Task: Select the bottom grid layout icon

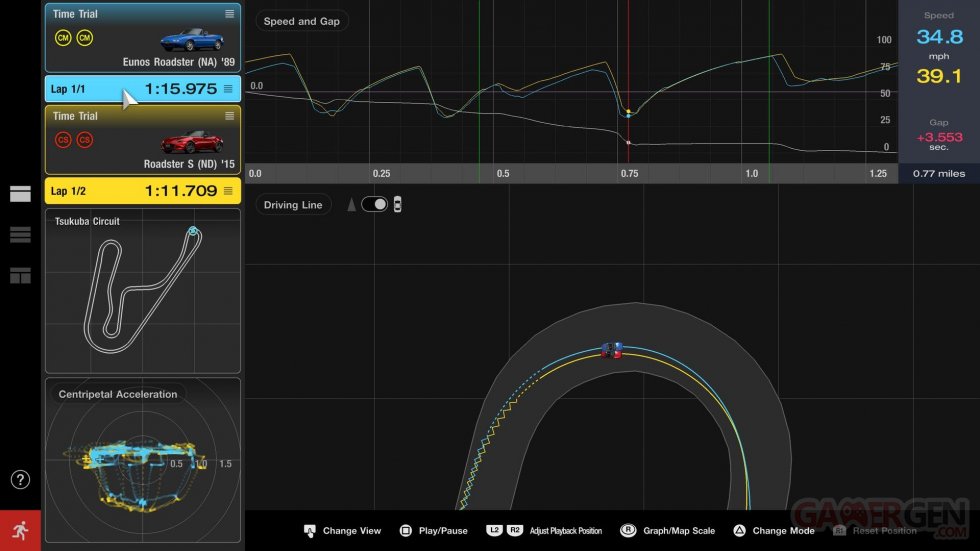Action: point(20,276)
